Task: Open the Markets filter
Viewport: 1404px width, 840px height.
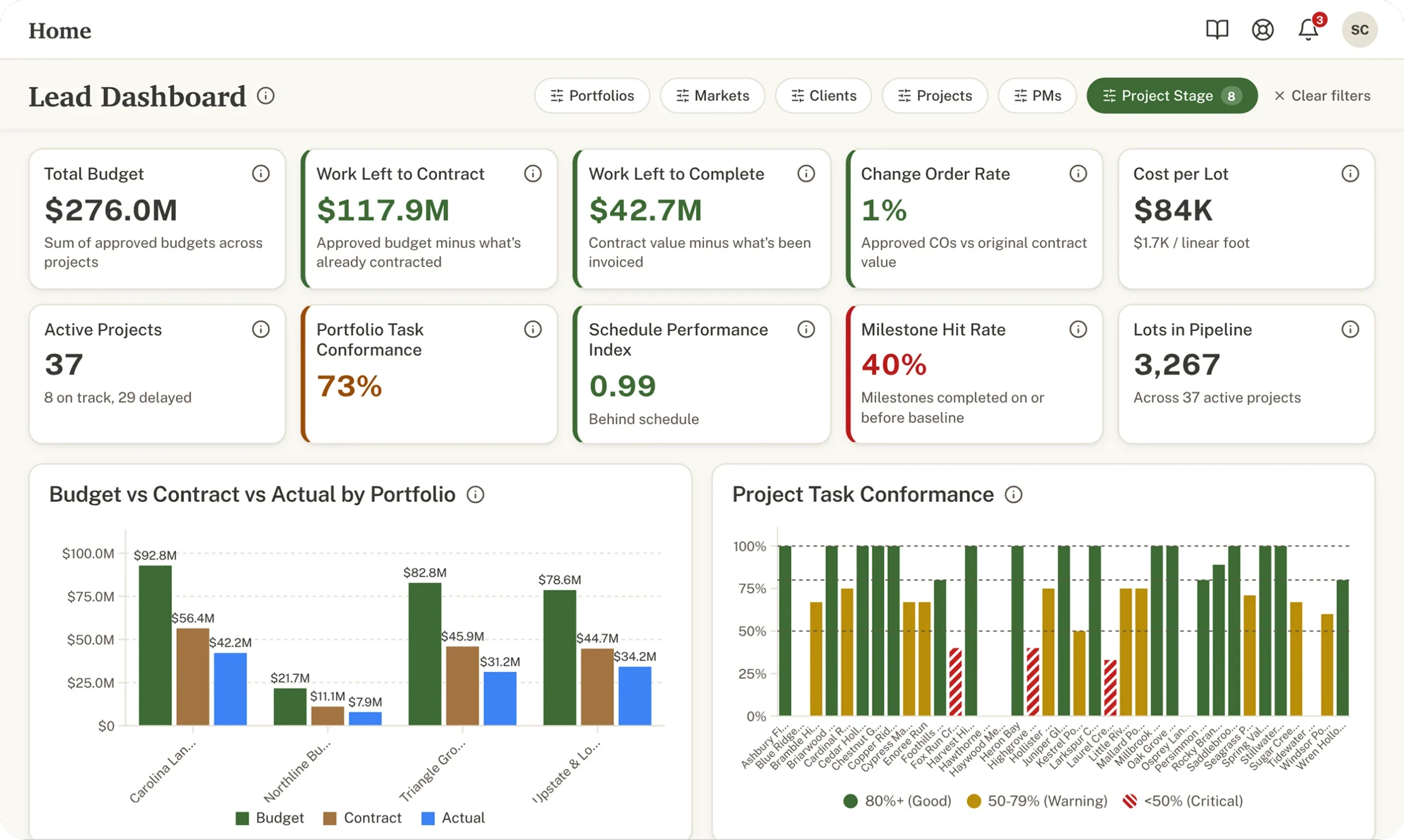Action: click(713, 95)
